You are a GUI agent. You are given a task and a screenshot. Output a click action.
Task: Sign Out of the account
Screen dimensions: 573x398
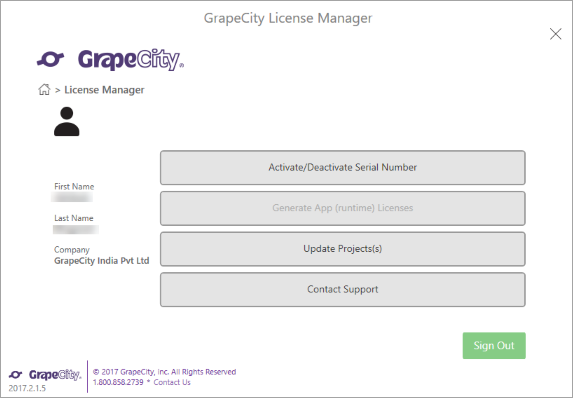(494, 345)
